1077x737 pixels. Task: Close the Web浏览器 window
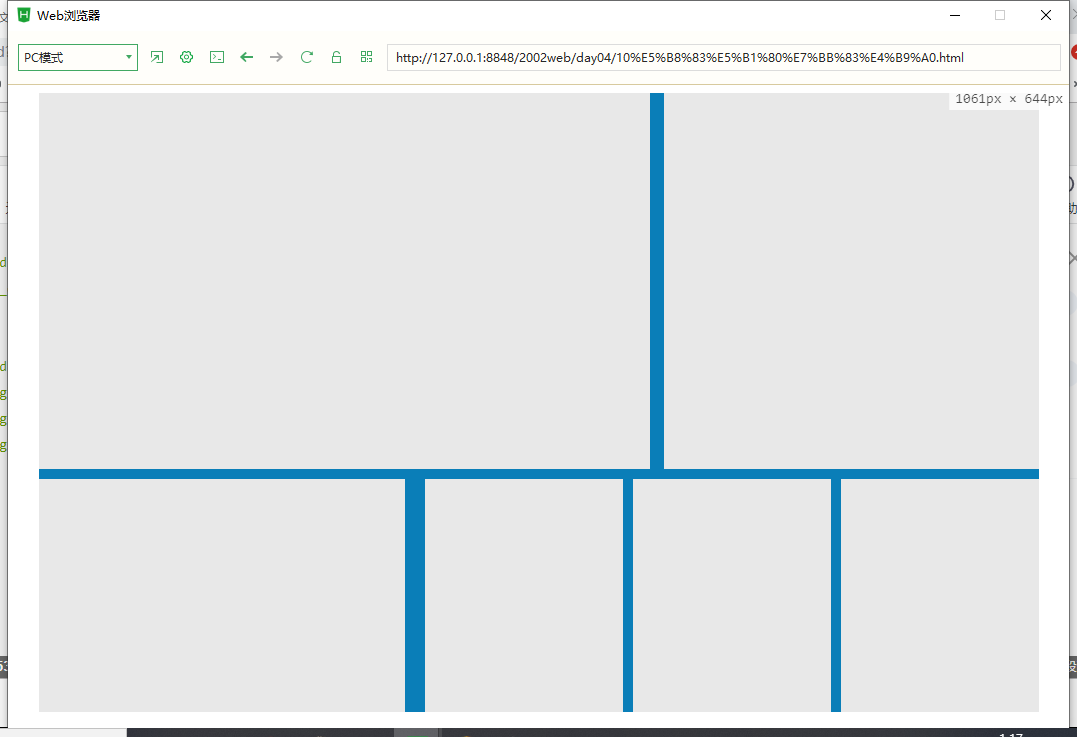pos(1045,15)
